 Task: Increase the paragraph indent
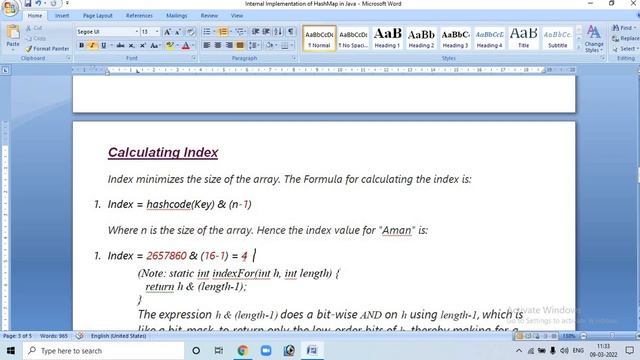pos(266,31)
